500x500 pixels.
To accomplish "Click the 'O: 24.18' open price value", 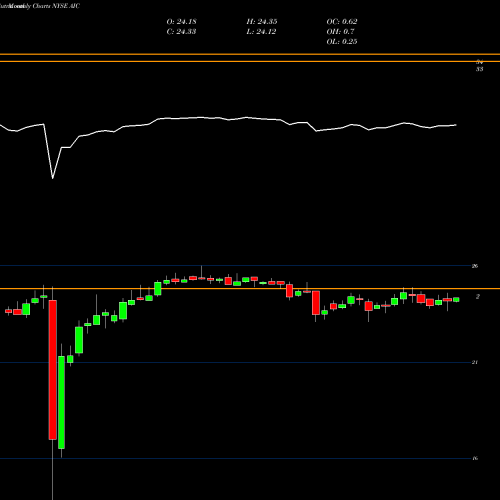I will pos(181,22).
